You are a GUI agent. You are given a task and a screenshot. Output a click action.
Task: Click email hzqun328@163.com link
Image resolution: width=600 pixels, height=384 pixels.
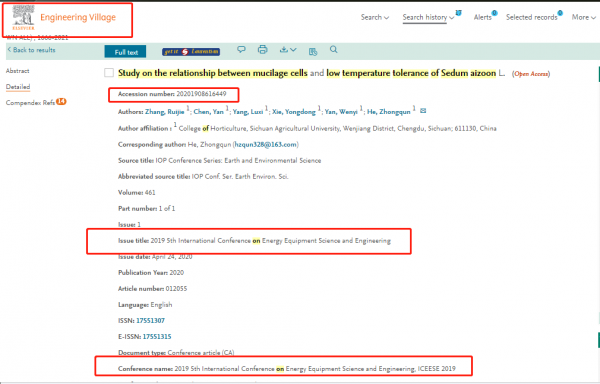point(266,144)
